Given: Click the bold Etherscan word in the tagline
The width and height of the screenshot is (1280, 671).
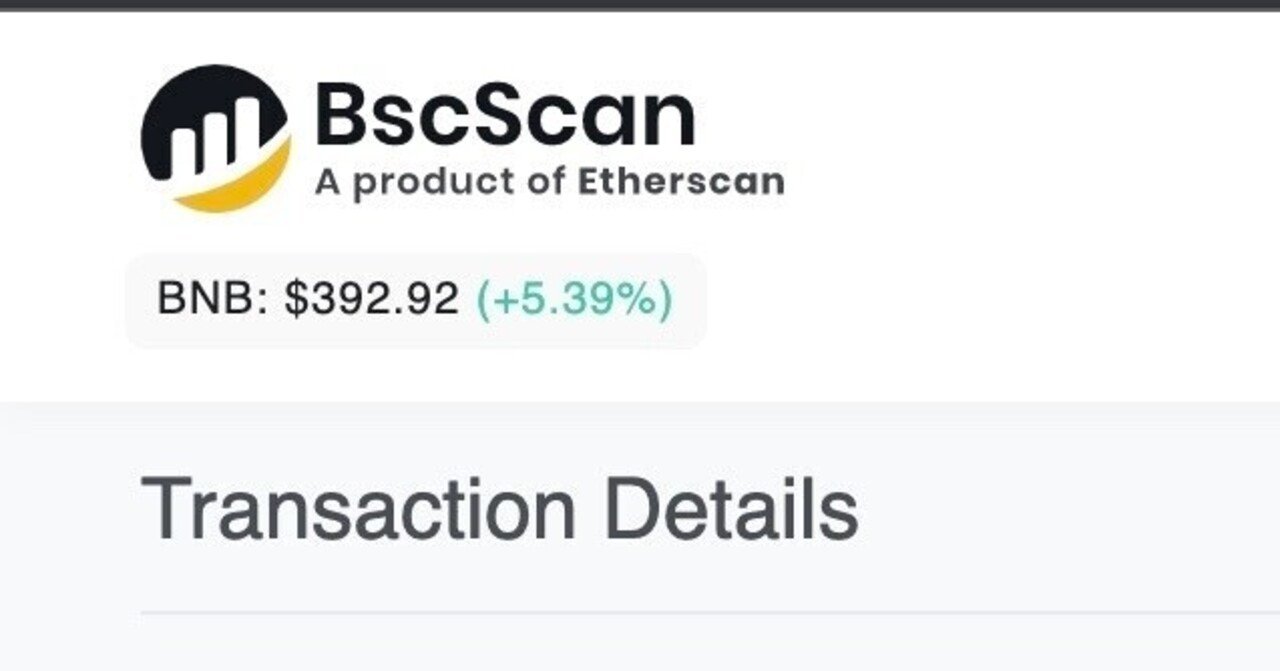Looking at the screenshot, I should point(681,181).
